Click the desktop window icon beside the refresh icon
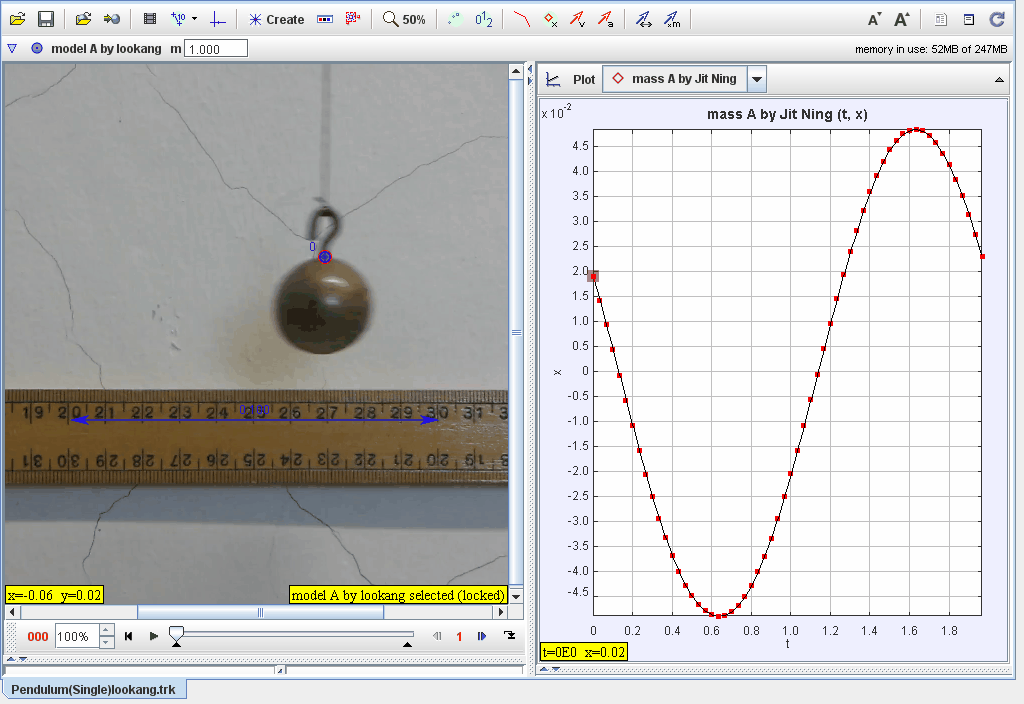1024x704 pixels. click(969, 20)
